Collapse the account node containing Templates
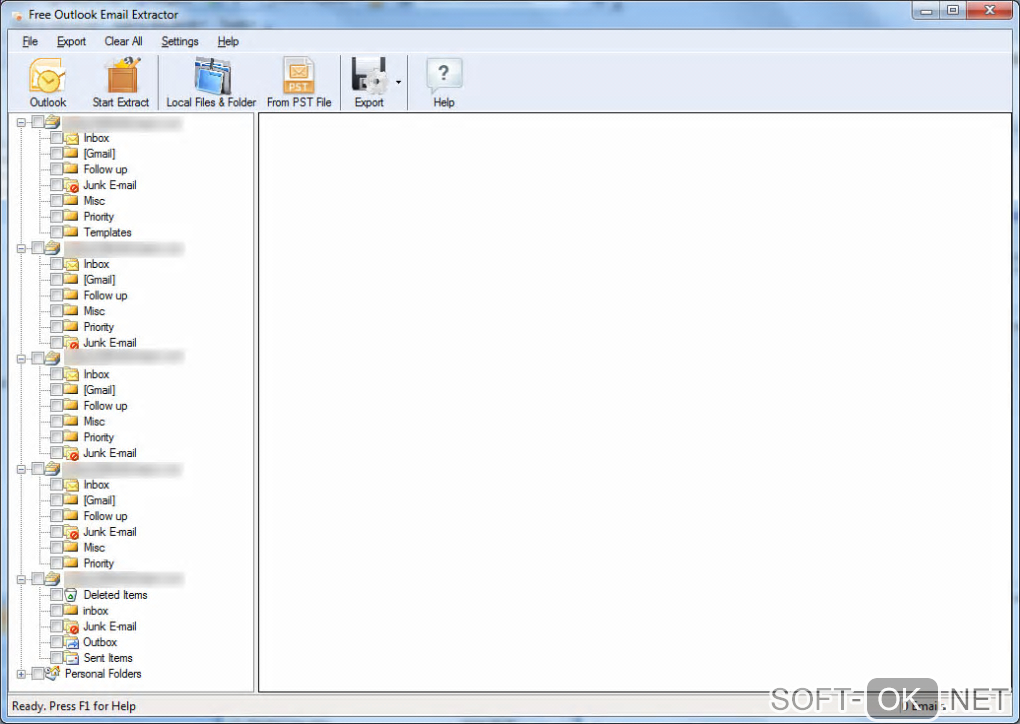1020x724 pixels. point(21,122)
